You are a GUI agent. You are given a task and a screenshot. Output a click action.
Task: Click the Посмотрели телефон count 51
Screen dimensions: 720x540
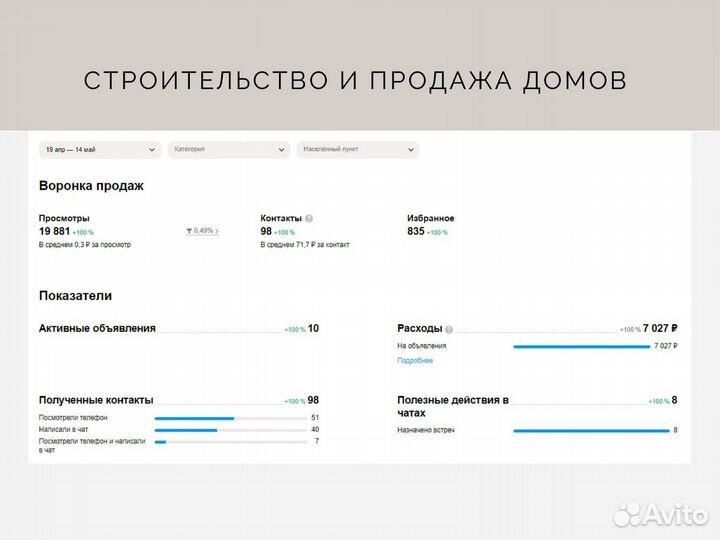[315, 418]
